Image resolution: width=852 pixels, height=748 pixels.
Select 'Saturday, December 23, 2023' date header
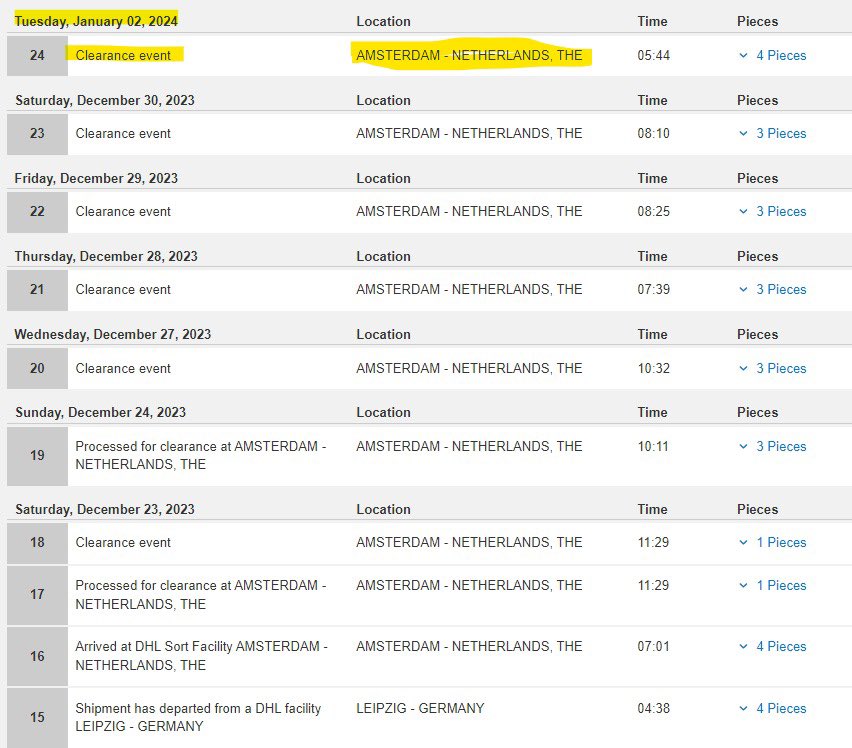105,510
